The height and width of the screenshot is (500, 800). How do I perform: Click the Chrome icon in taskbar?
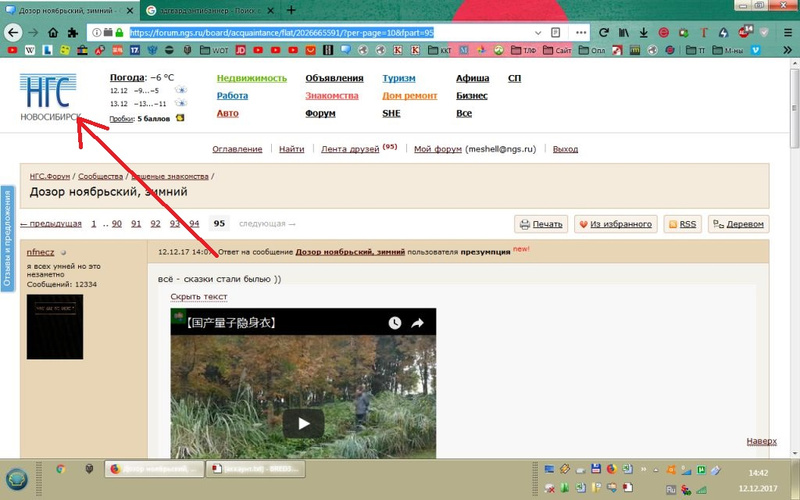click(x=60, y=469)
